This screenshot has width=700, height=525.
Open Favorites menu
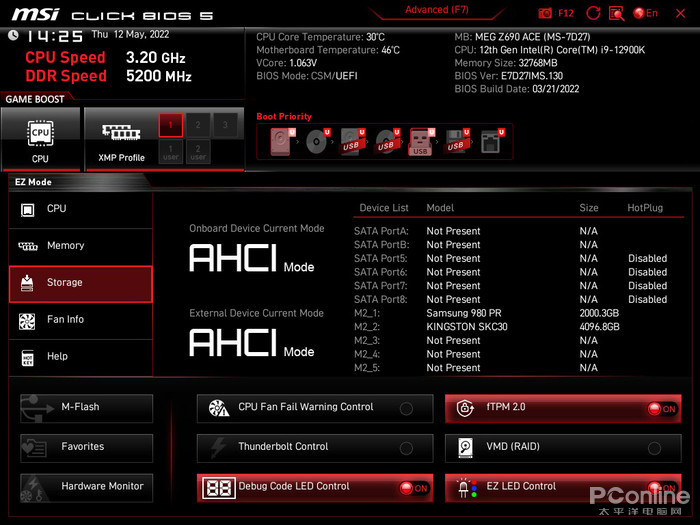[x=87, y=448]
